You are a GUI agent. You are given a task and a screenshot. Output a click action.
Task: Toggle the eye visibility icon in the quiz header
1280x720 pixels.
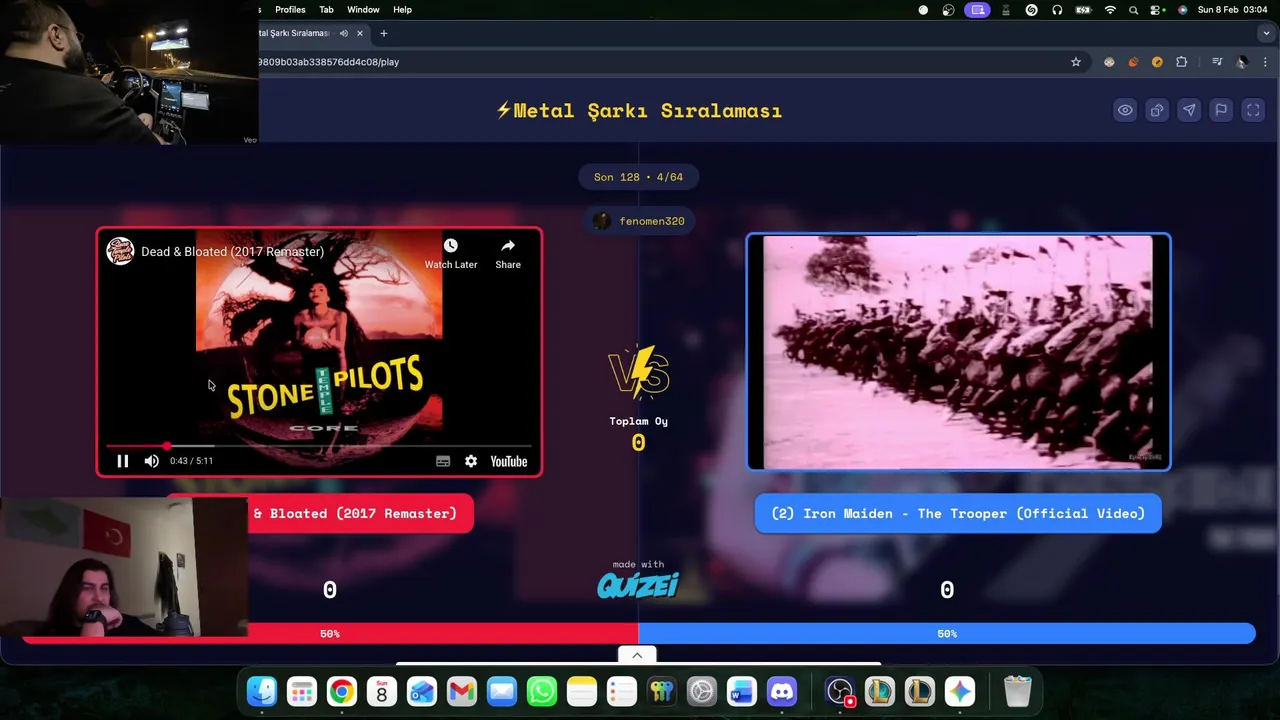point(1125,110)
